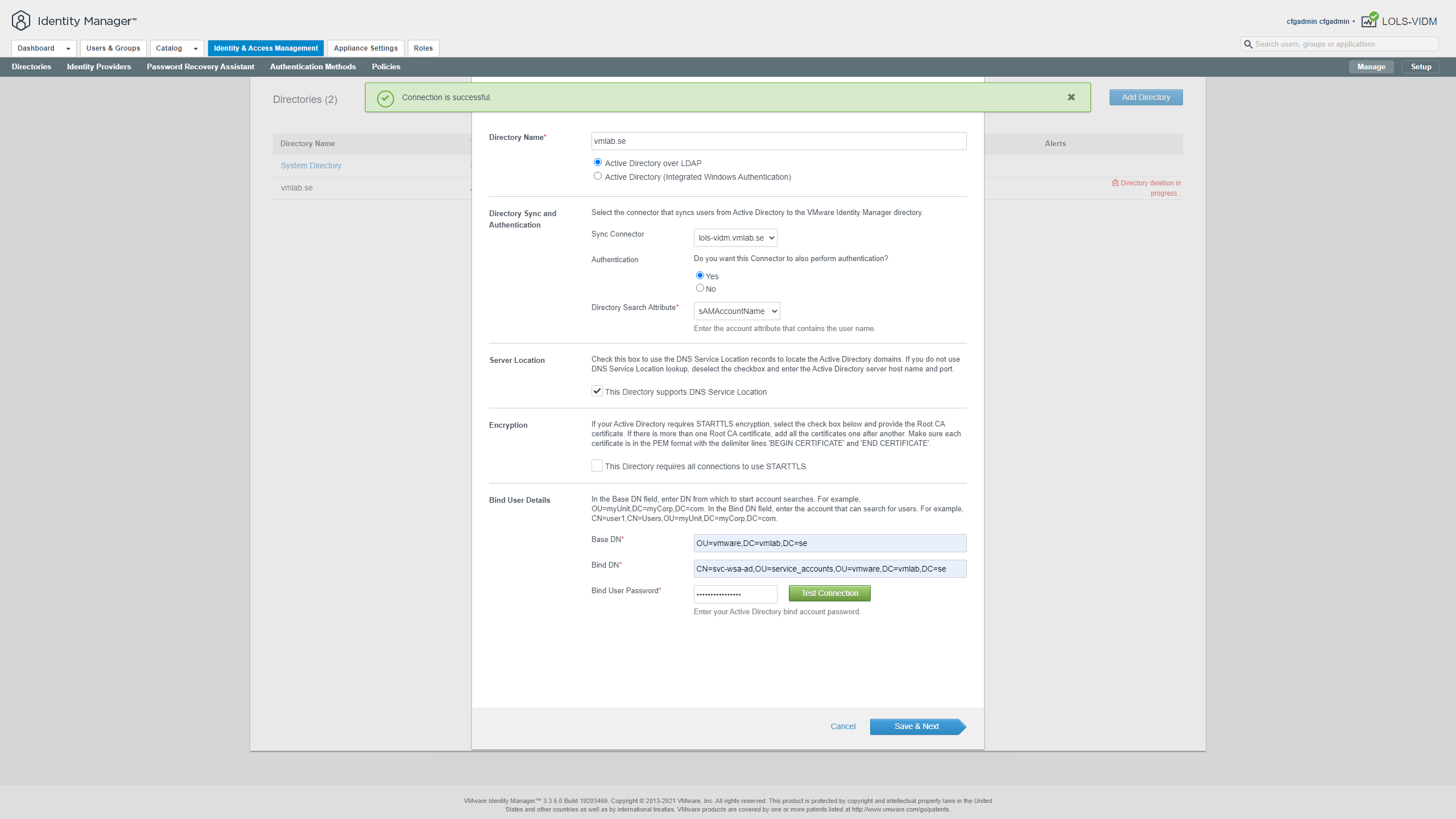Open the System Directory link
Viewport: 1456px width, 819px height.
click(311, 166)
